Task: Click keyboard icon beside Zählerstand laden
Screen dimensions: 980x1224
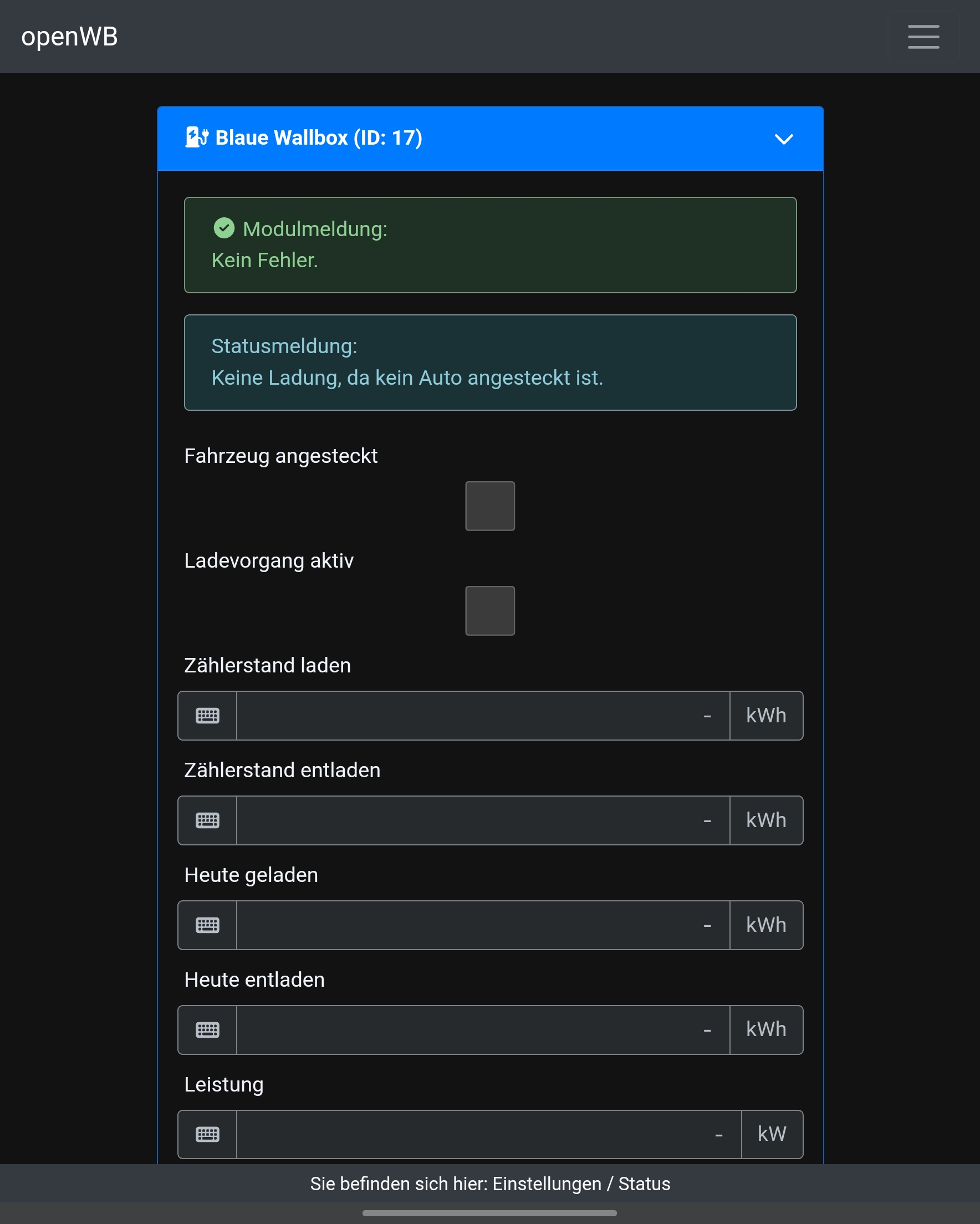Action: (207, 715)
